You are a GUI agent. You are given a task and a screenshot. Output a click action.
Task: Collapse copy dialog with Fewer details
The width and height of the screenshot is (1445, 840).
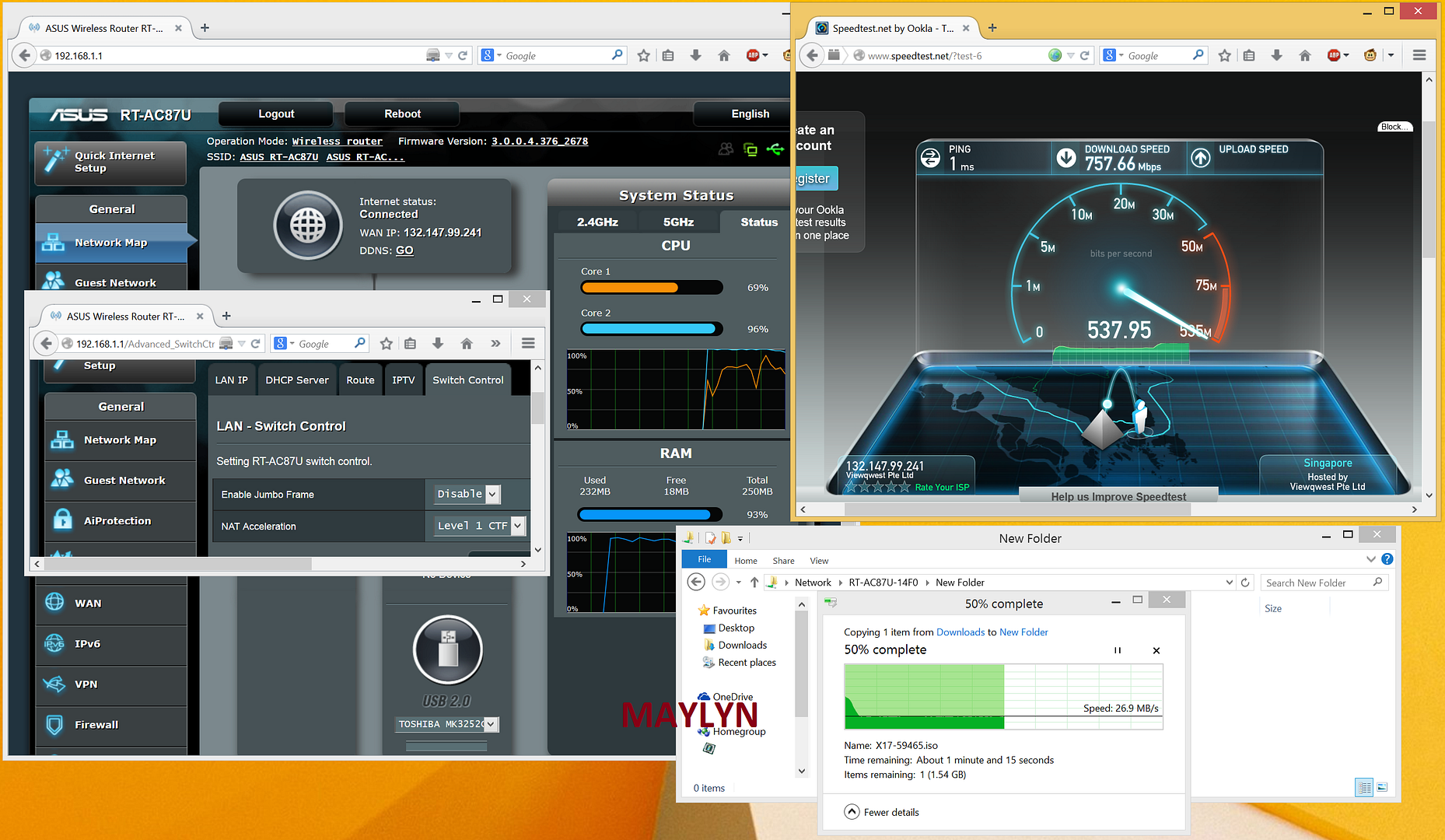tap(882, 812)
